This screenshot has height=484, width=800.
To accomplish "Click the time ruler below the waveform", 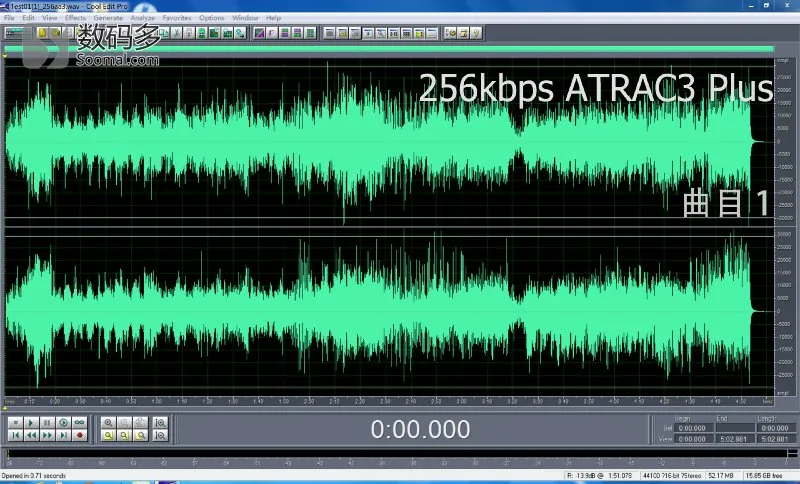I will (389, 401).
